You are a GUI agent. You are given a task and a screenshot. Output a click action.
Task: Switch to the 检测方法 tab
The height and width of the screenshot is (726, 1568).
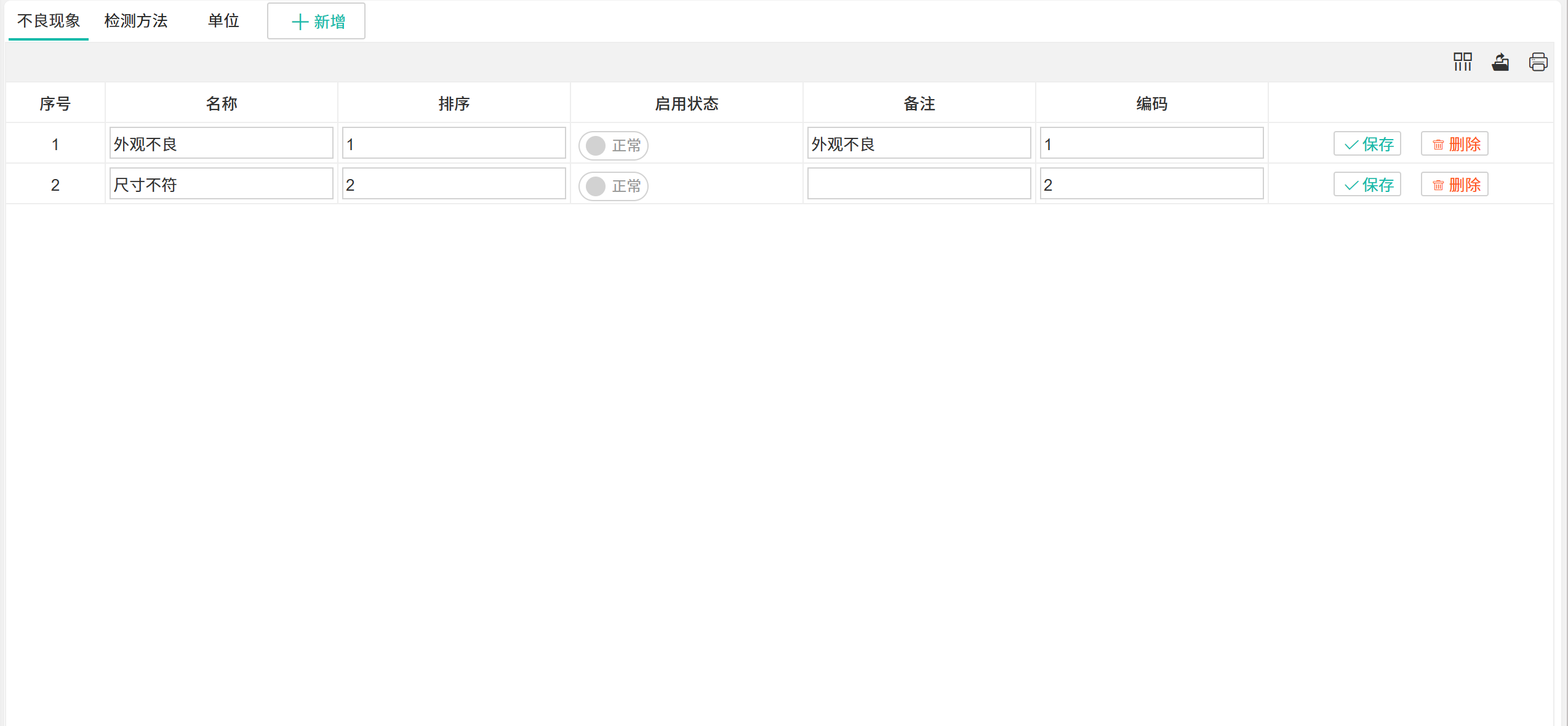pos(136,21)
